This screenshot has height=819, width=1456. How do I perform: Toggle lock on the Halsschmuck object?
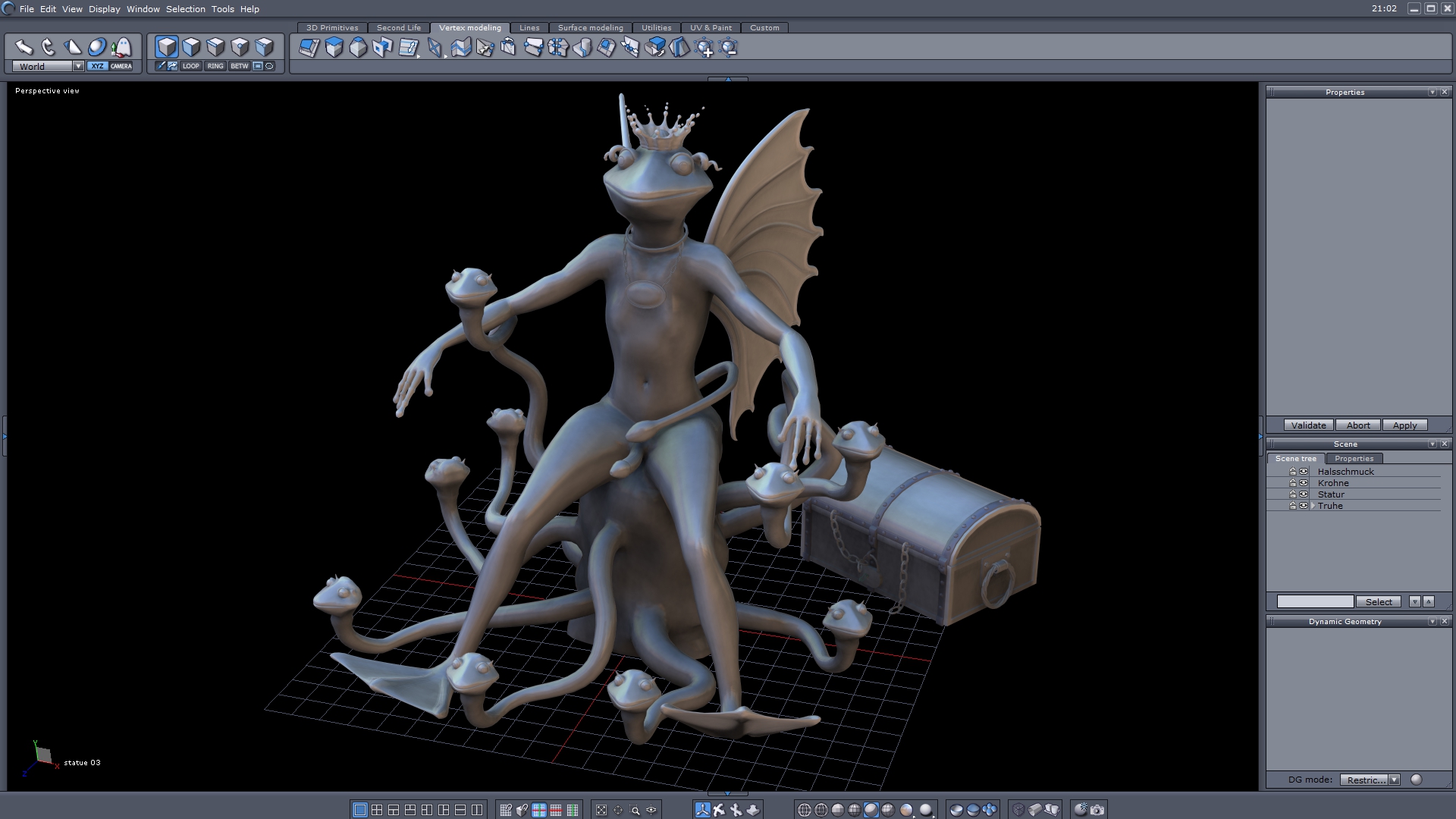(1293, 472)
